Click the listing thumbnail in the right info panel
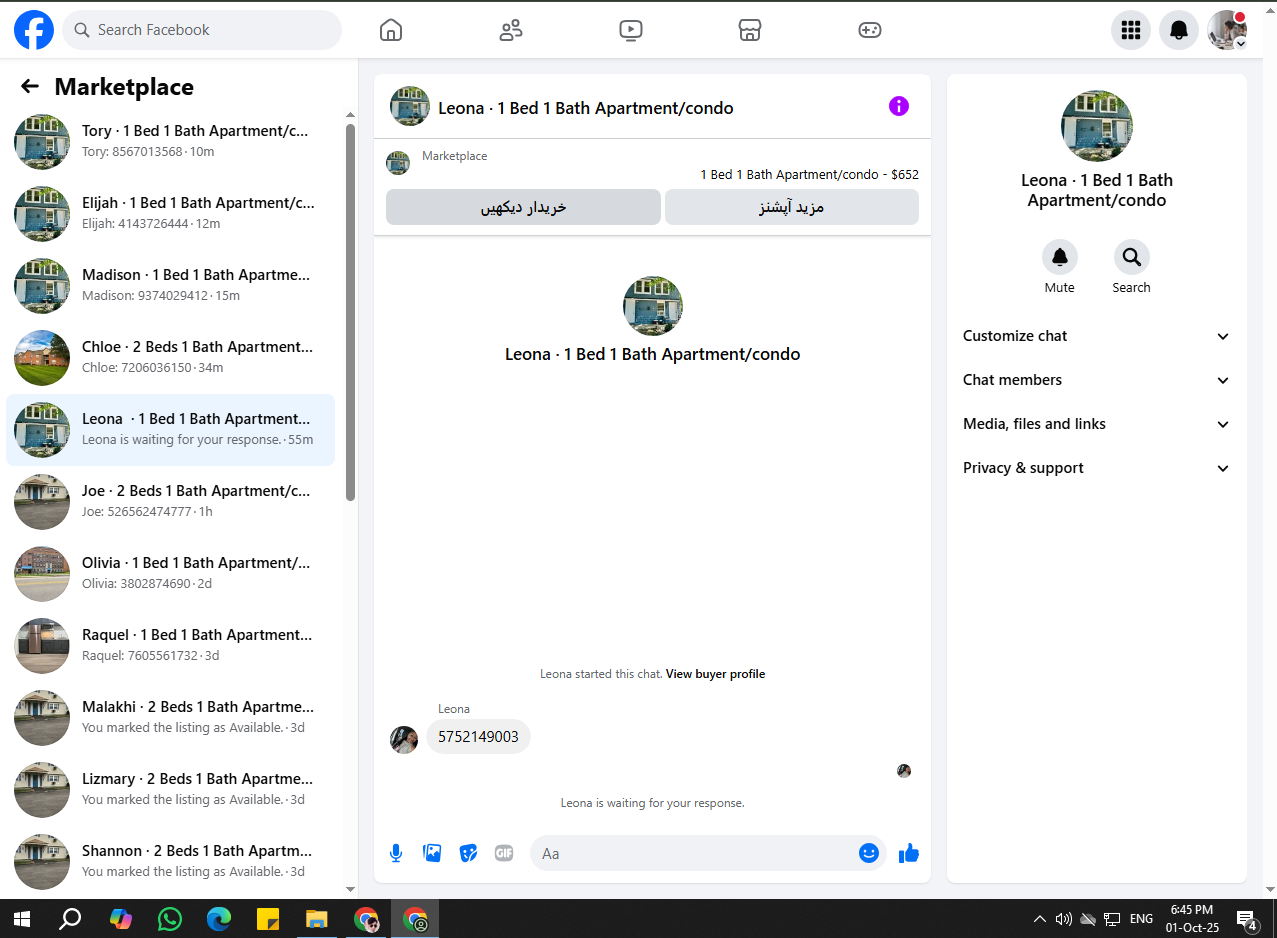1277x938 pixels. [x=1097, y=126]
